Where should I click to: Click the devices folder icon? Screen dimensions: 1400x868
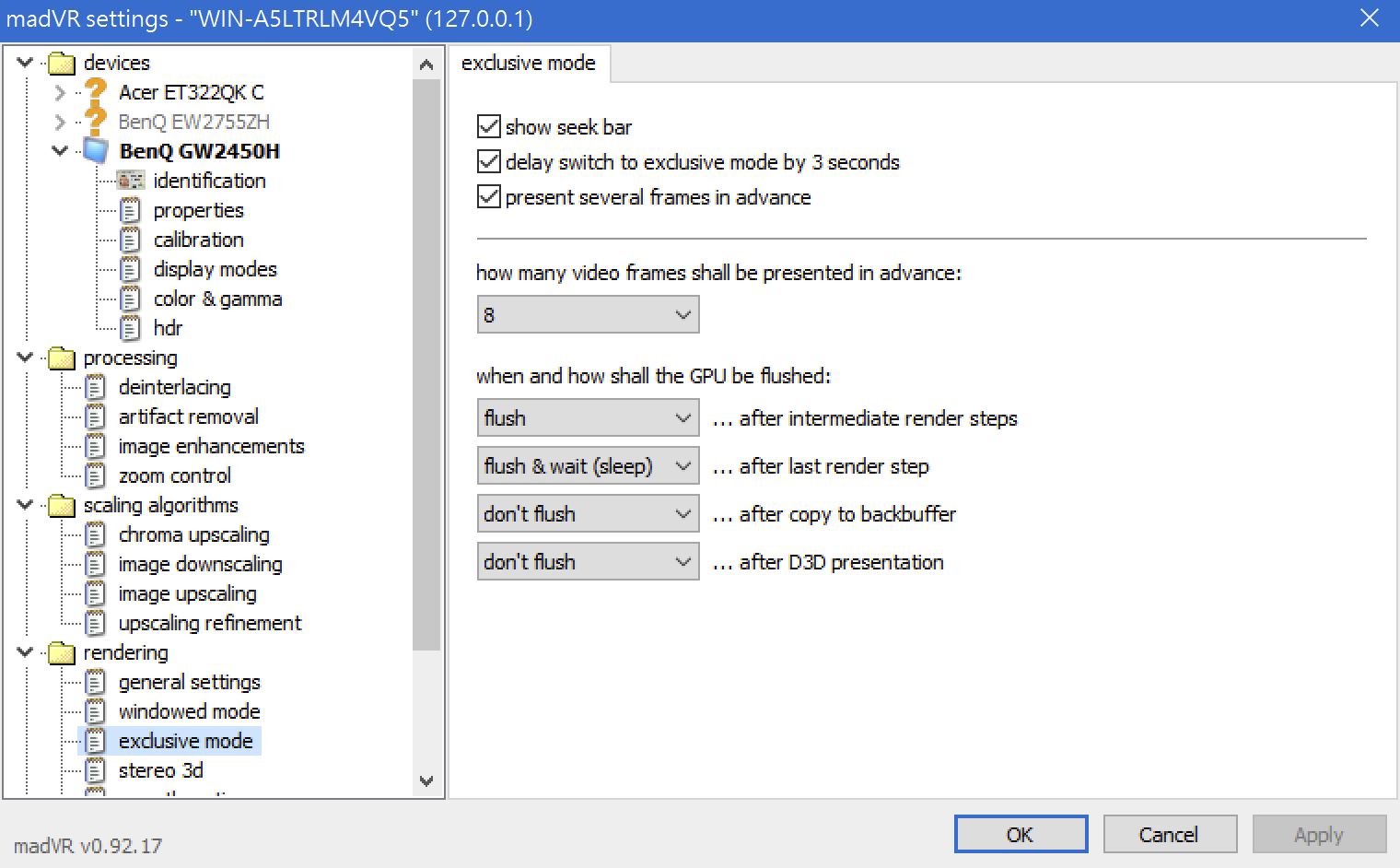[62, 63]
